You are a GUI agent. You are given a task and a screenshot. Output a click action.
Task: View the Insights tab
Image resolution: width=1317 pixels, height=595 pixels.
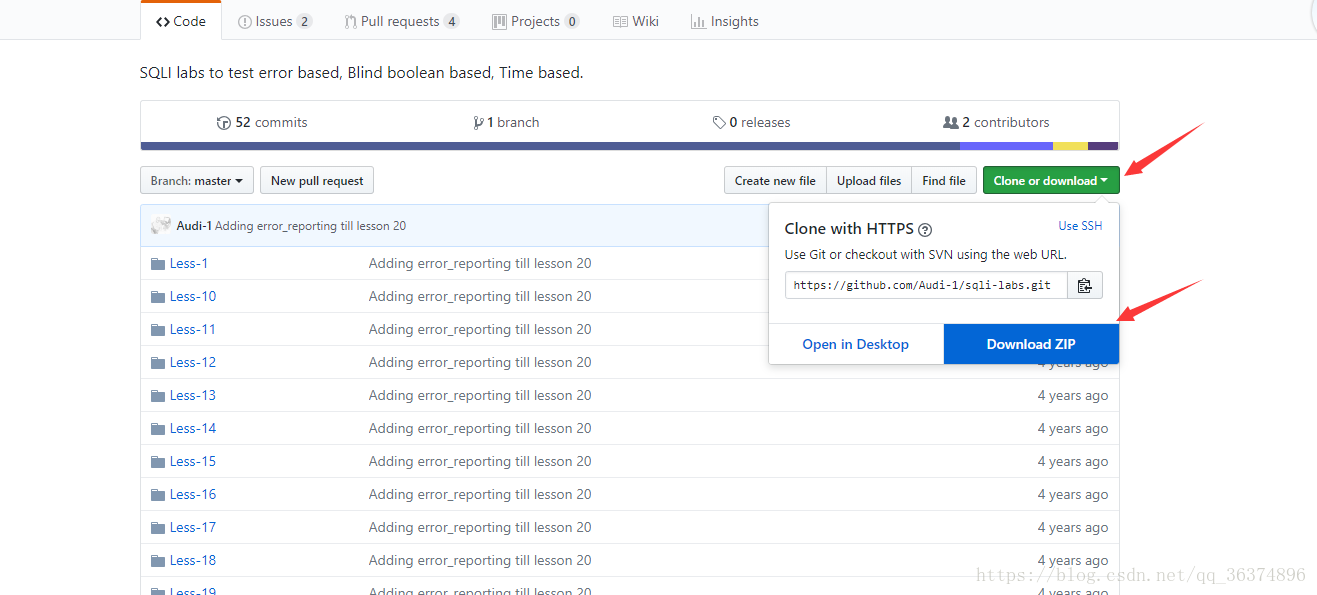coord(725,21)
